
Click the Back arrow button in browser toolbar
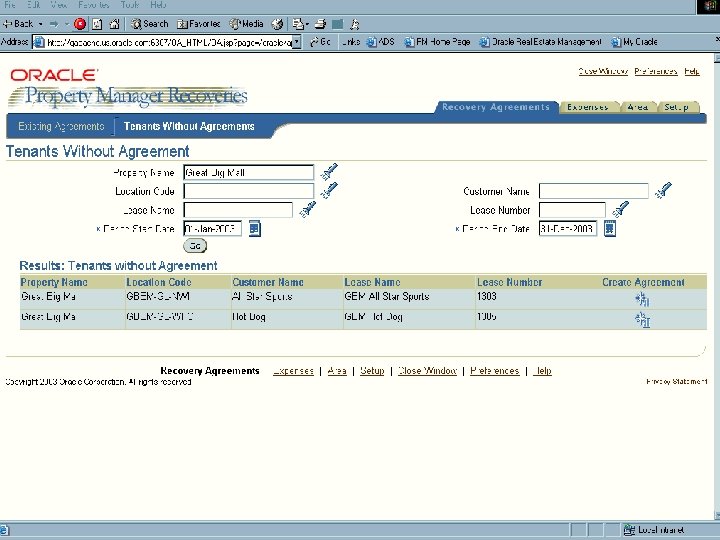(18, 24)
